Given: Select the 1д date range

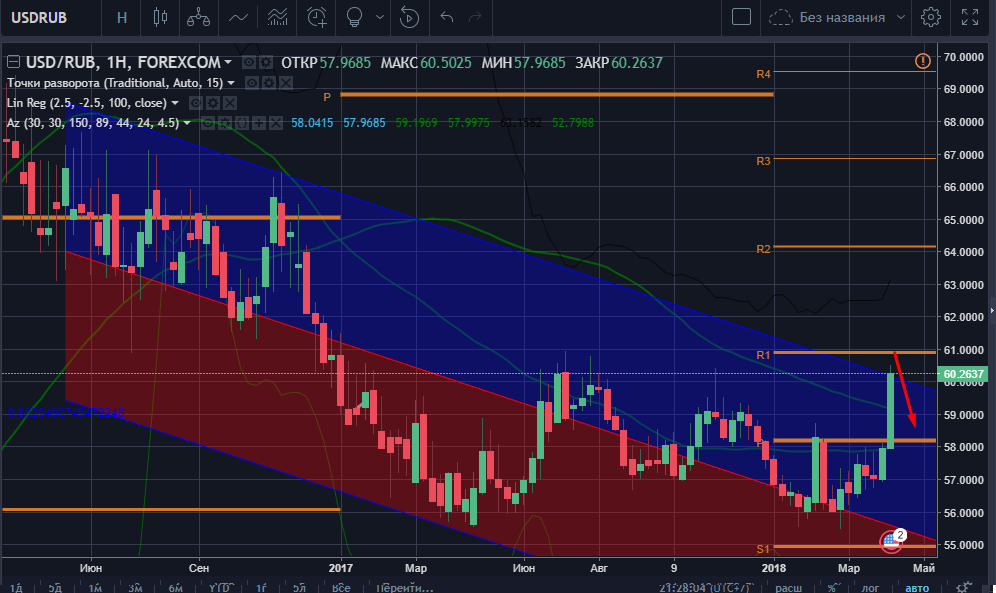Looking at the screenshot, I should point(15,588).
